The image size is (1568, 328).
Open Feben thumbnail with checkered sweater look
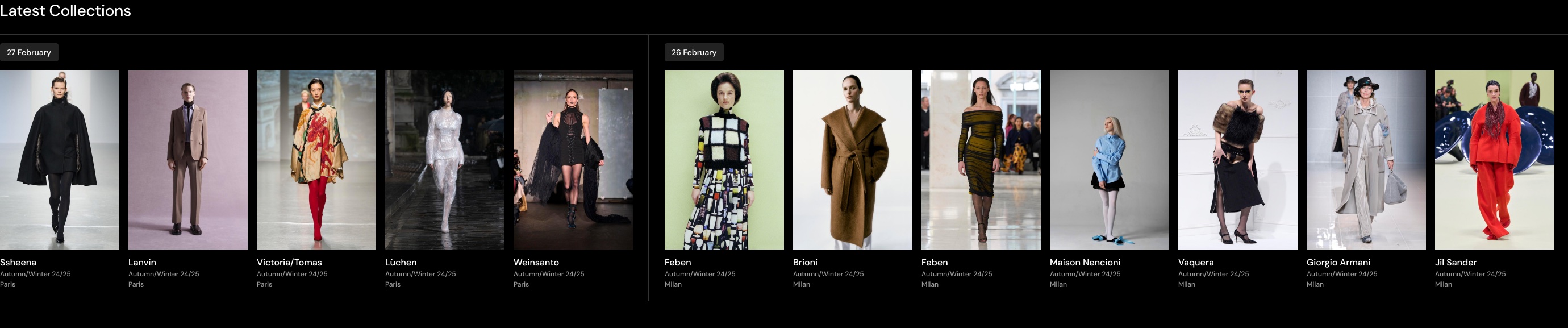(x=724, y=160)
